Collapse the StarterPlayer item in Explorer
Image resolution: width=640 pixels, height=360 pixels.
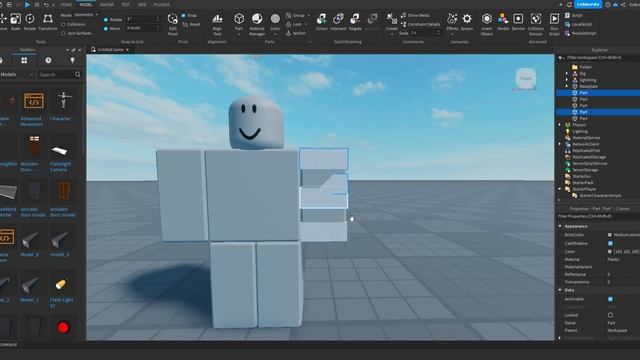[560, 189]
